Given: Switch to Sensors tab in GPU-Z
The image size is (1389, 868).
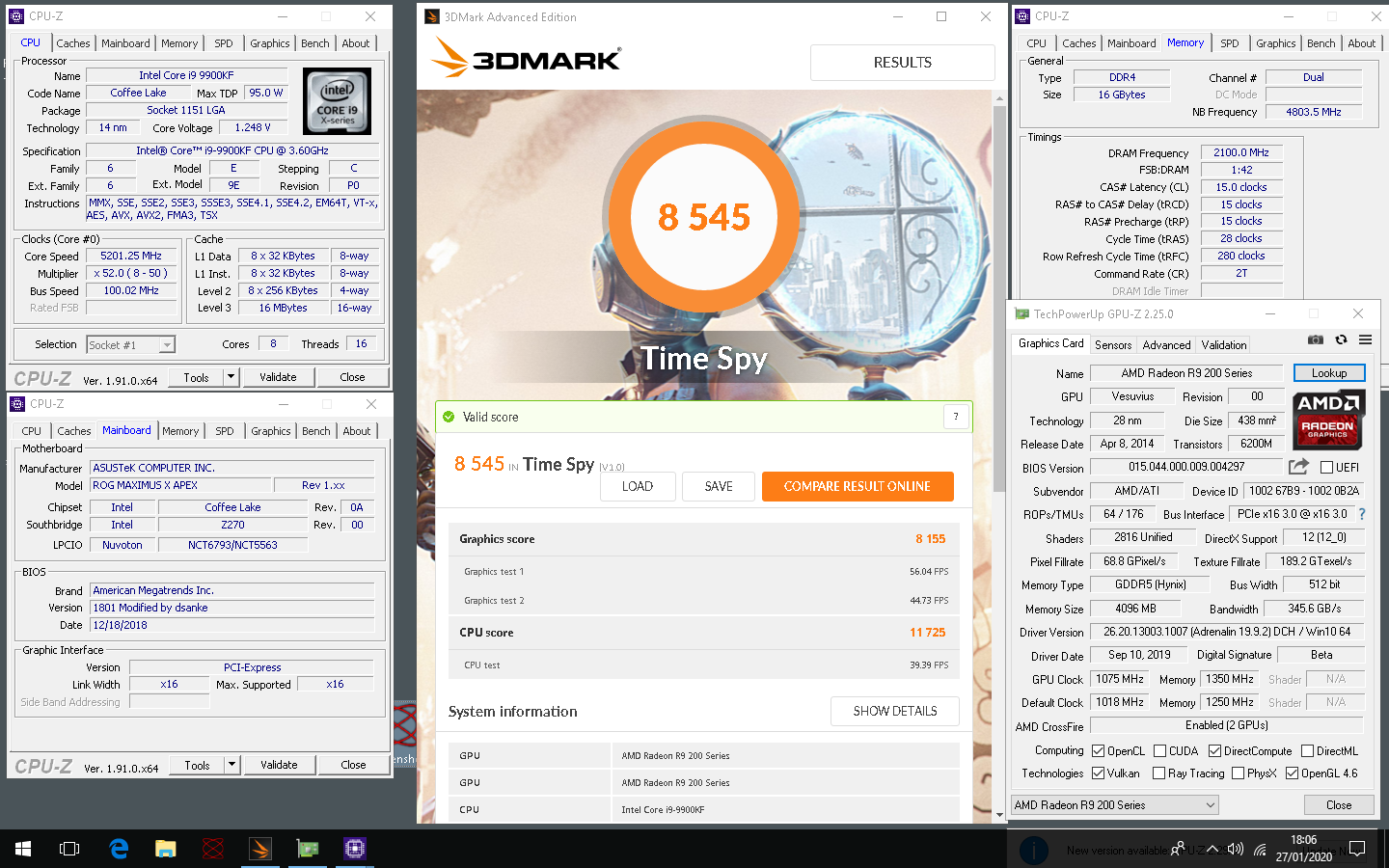Looking at the screenshot, I should [x=1113, y=345].
